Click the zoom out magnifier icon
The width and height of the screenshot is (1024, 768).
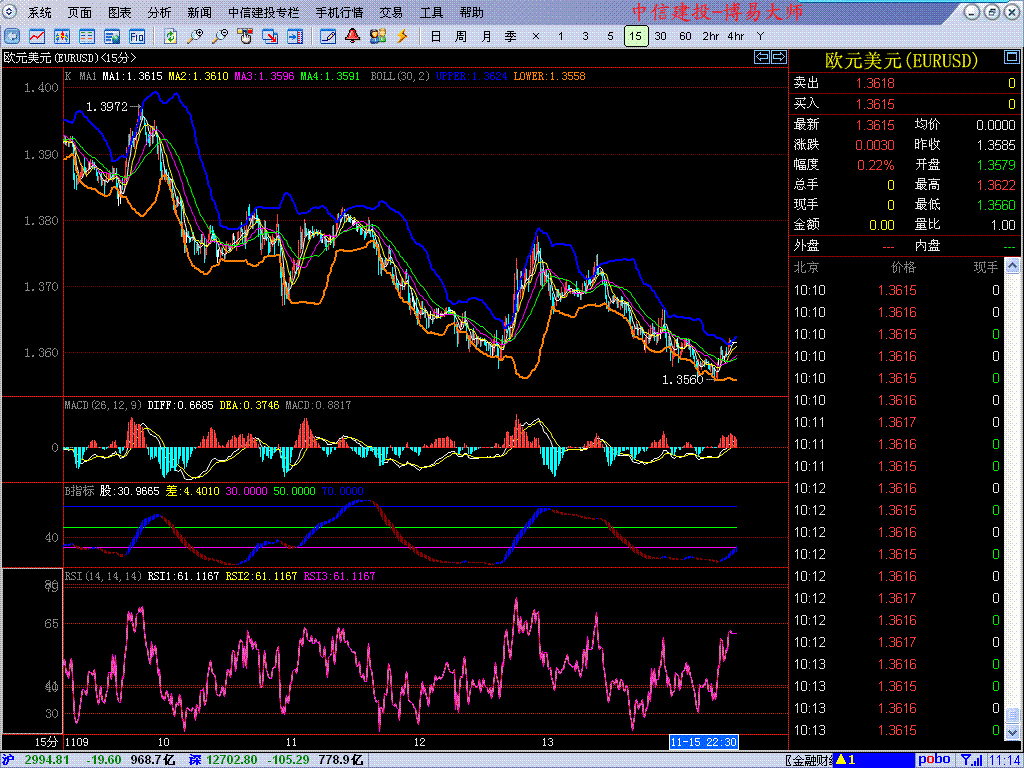[x=219, y=36]
